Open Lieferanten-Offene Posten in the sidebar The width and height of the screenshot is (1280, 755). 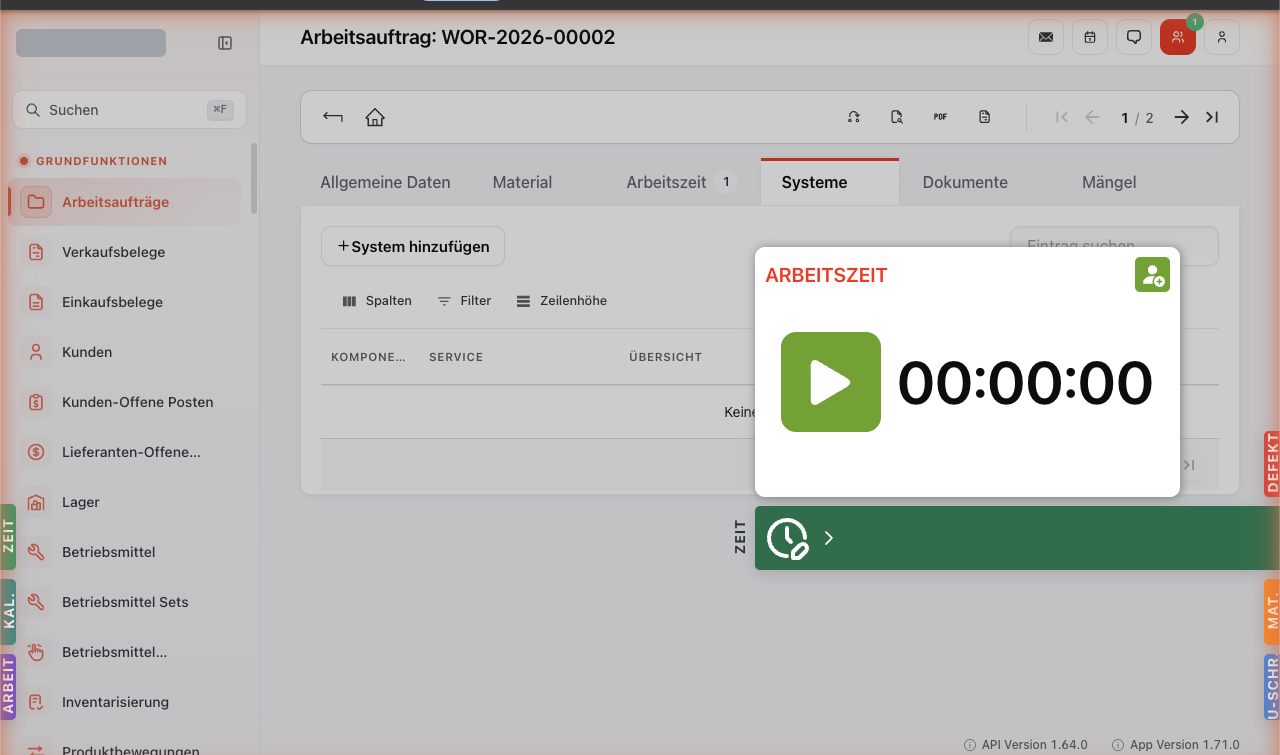click(124, 452)
